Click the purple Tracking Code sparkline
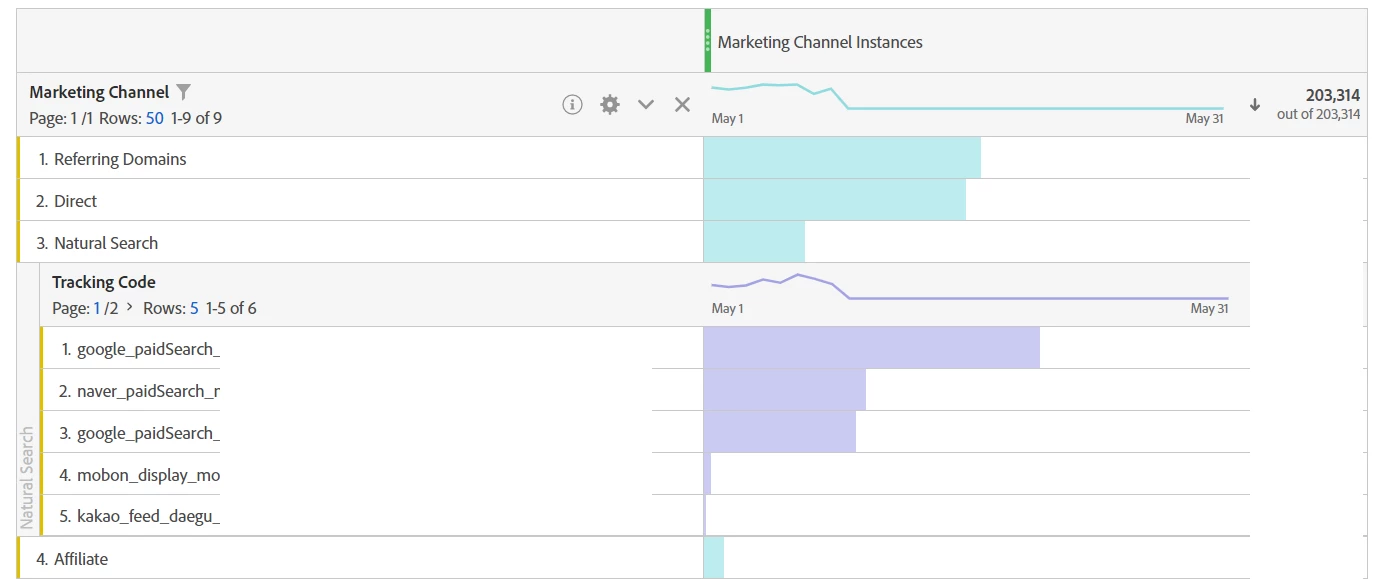 pos(968,288)
